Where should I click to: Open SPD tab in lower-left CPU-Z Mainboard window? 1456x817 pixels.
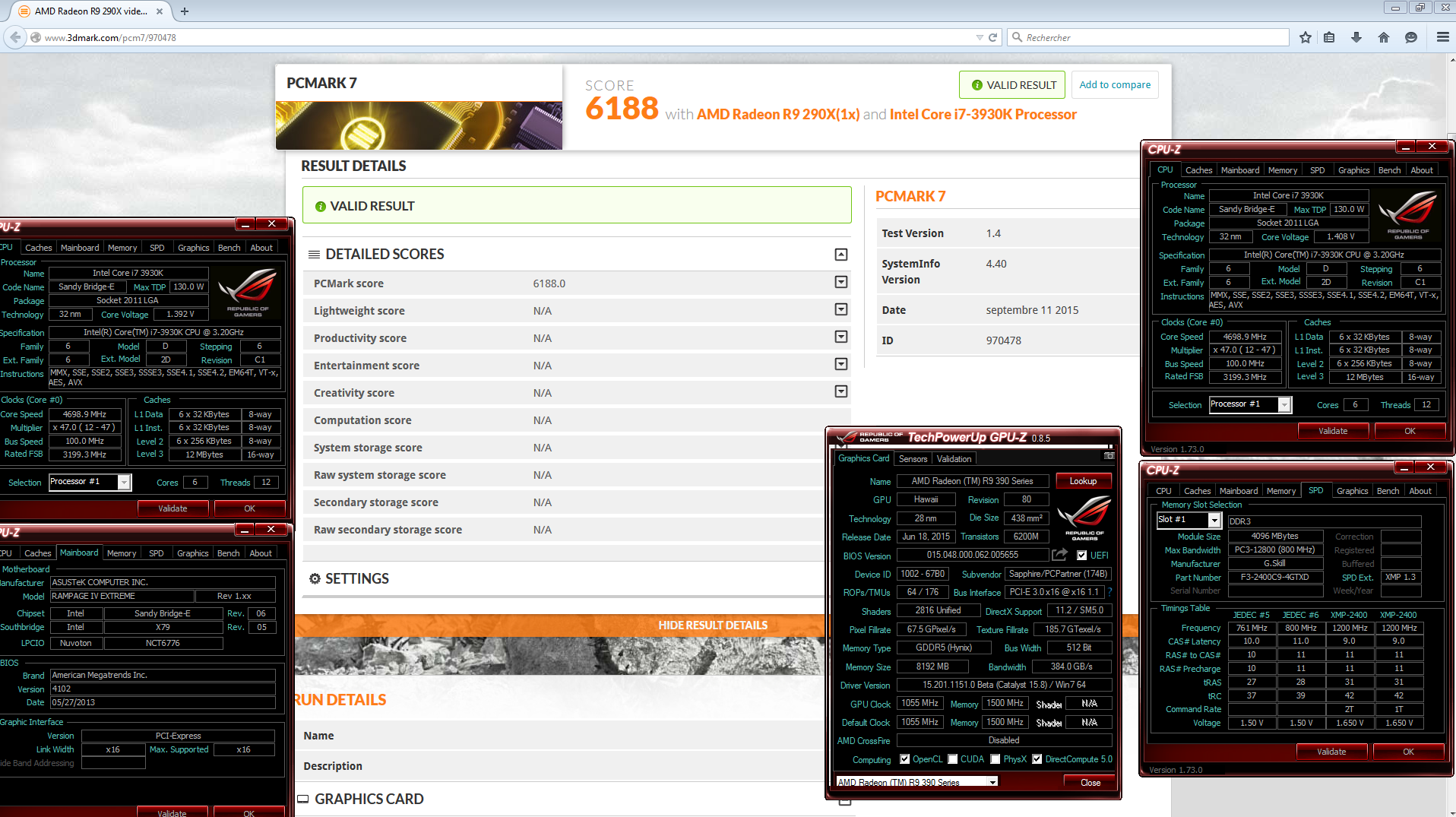[x=157, y=553]
